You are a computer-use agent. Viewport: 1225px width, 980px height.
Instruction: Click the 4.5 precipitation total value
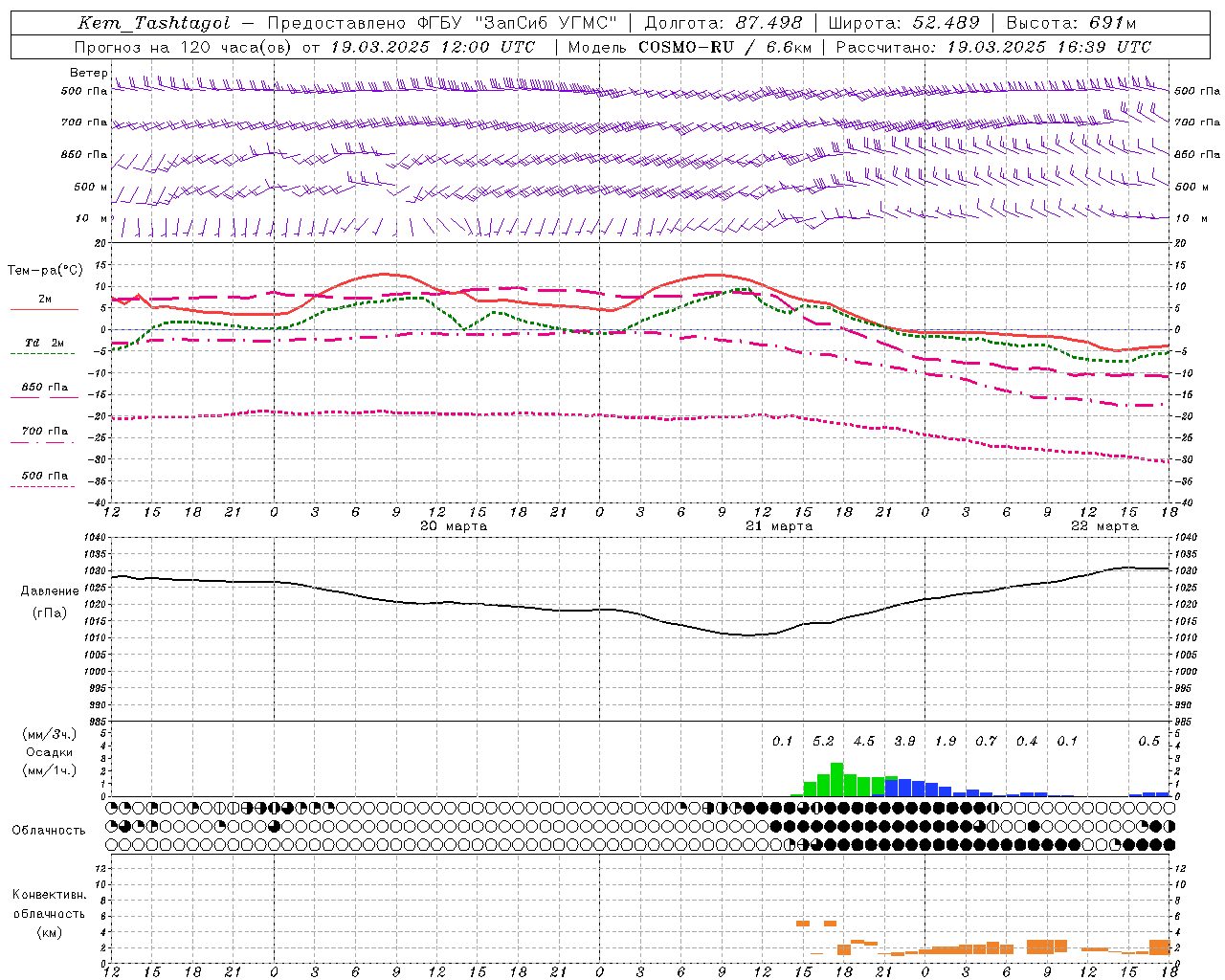(864, 742)
